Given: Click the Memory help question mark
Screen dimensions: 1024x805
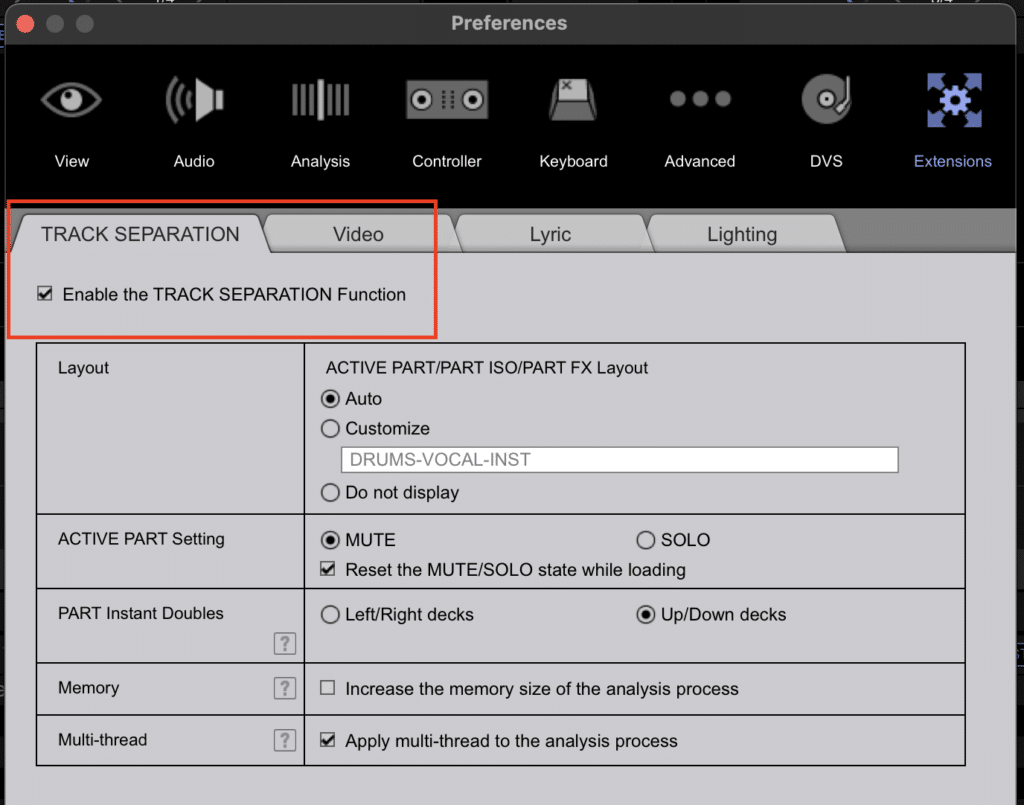Looking at the screenshot, I should coord(285,688).
